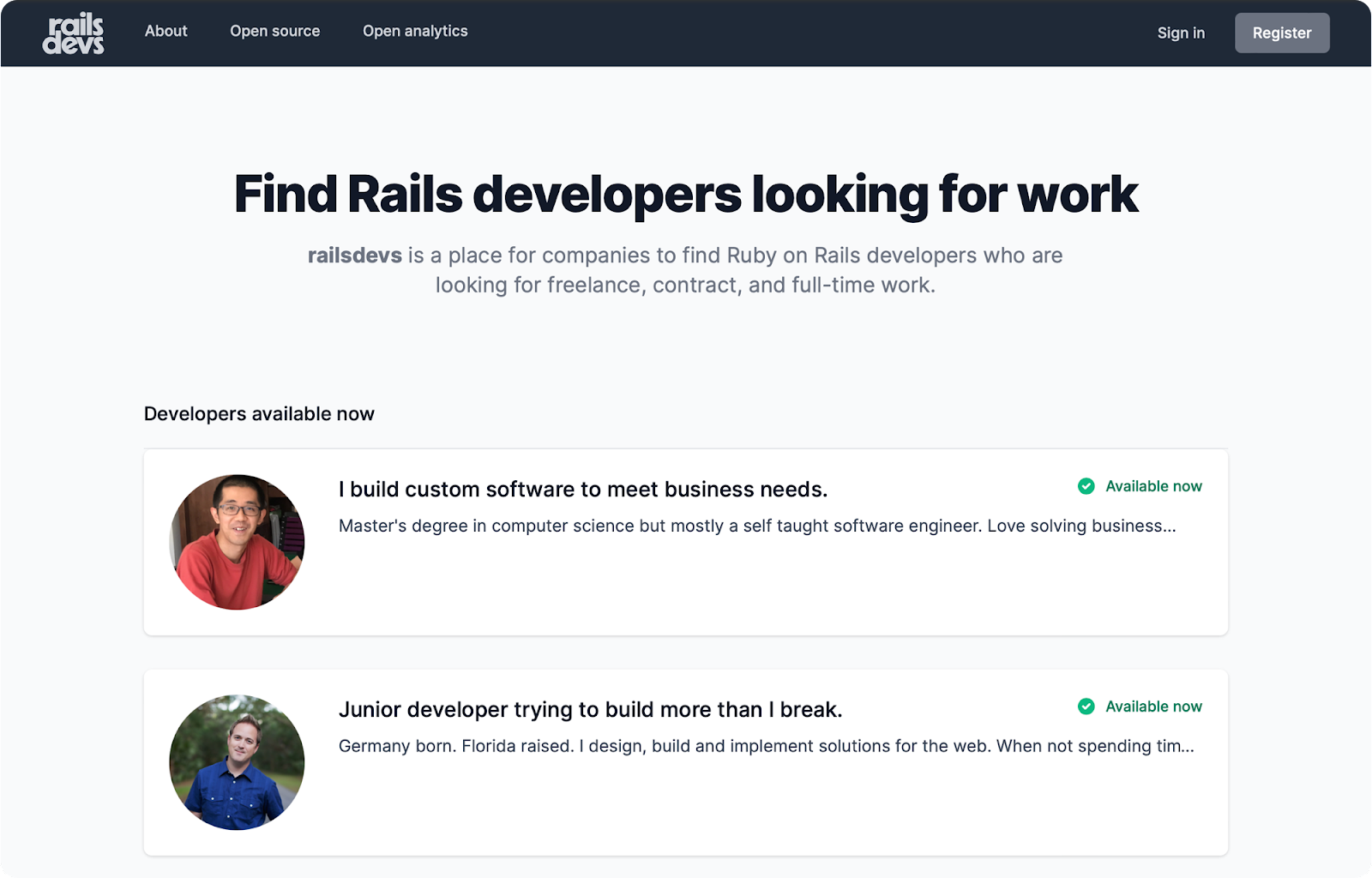Click the junior developer's profile photo
This screenshot has height=878, width=1372.
pyautogui.click(x=236, y=761)
